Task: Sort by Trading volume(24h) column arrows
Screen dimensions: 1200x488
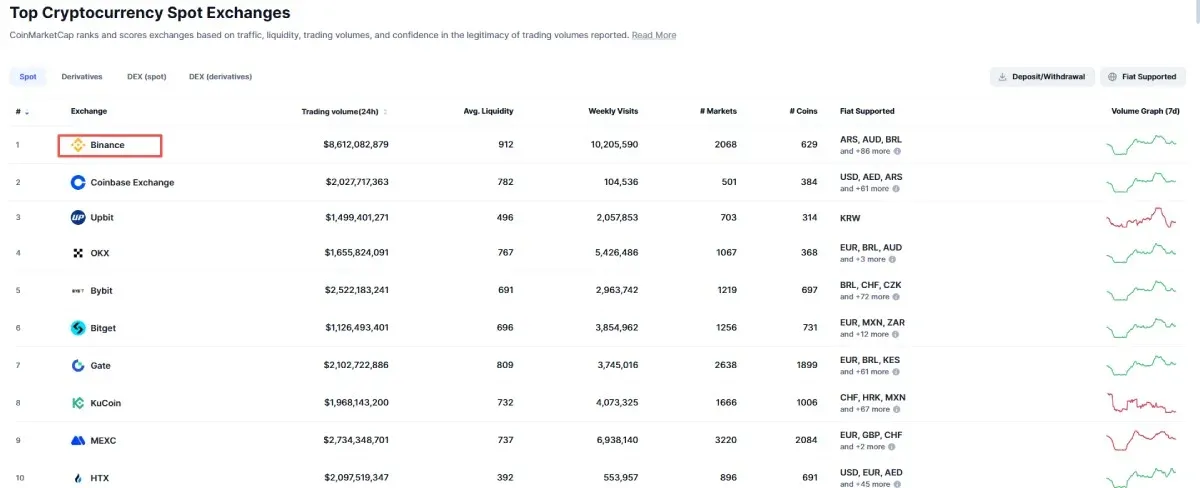Action: [x=385, y=112]
